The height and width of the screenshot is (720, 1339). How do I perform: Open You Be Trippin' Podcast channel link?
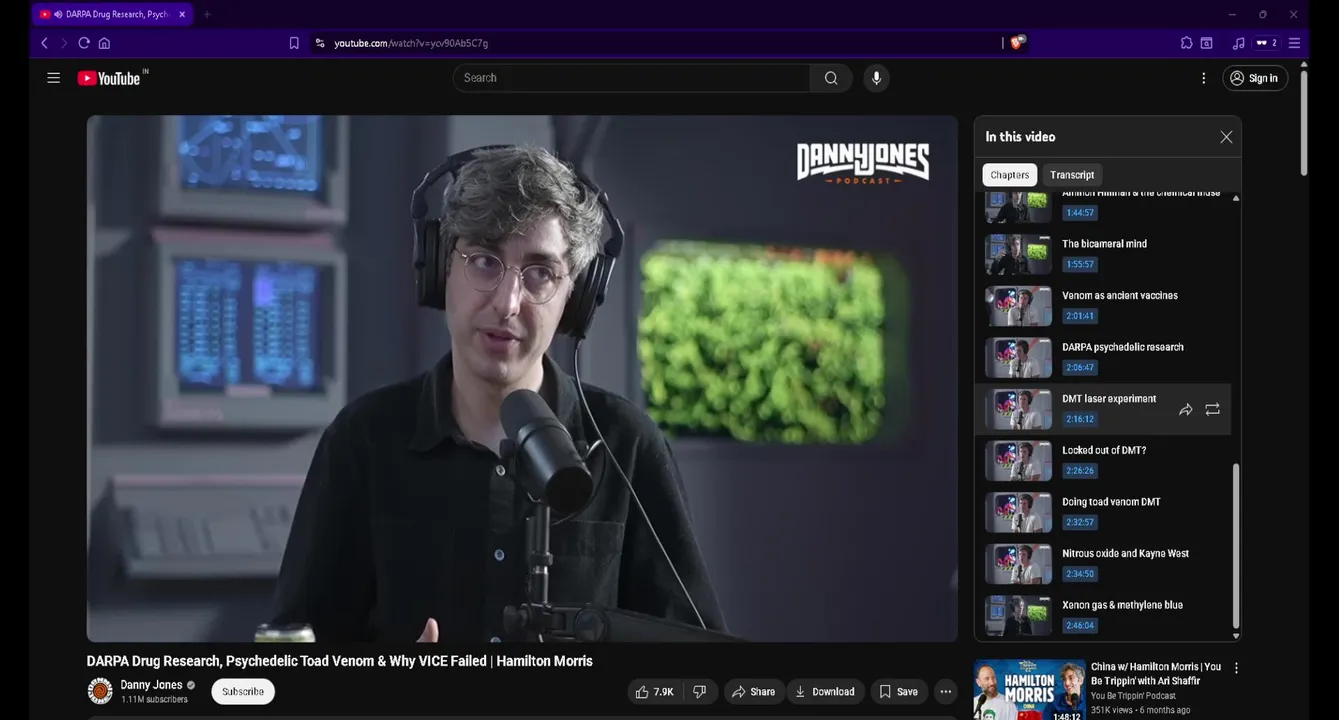tap(1133, 696)
